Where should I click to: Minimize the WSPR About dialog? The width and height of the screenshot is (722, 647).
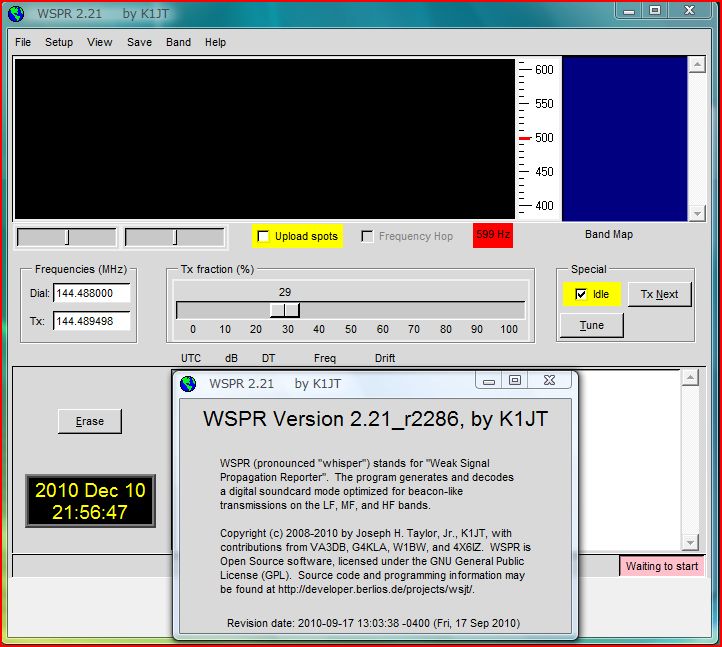[x=487, y=381]
